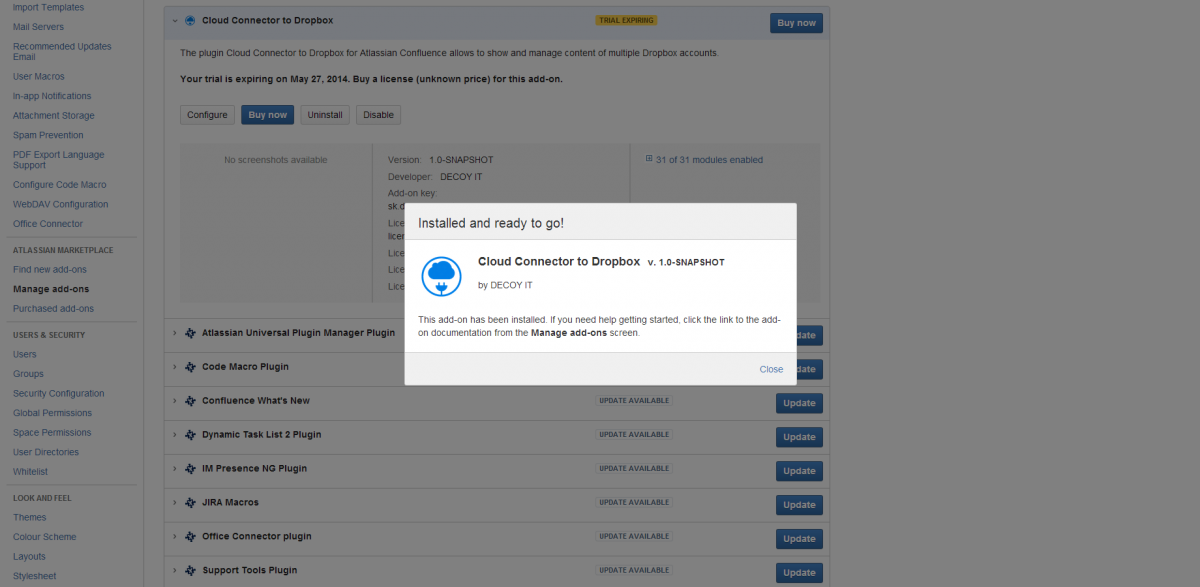Open User Directories in the sidebar
This screenshot has width=1200, height=587.
coord(46,452)
